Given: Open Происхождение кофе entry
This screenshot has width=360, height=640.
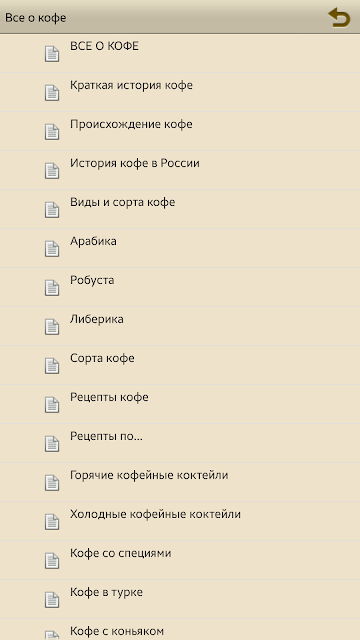Looking at the screenshot, I should pyautogui.click(x=180, y=131).
